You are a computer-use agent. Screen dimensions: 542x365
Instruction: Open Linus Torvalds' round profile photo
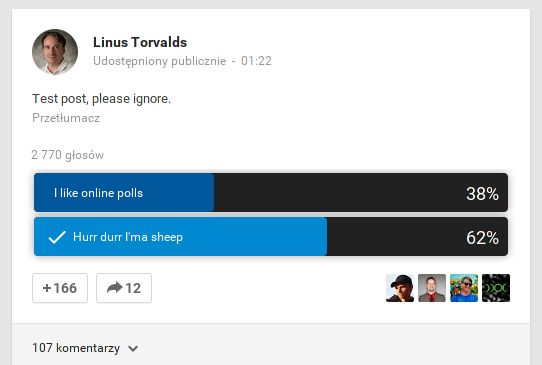click(x=55, y=52)
